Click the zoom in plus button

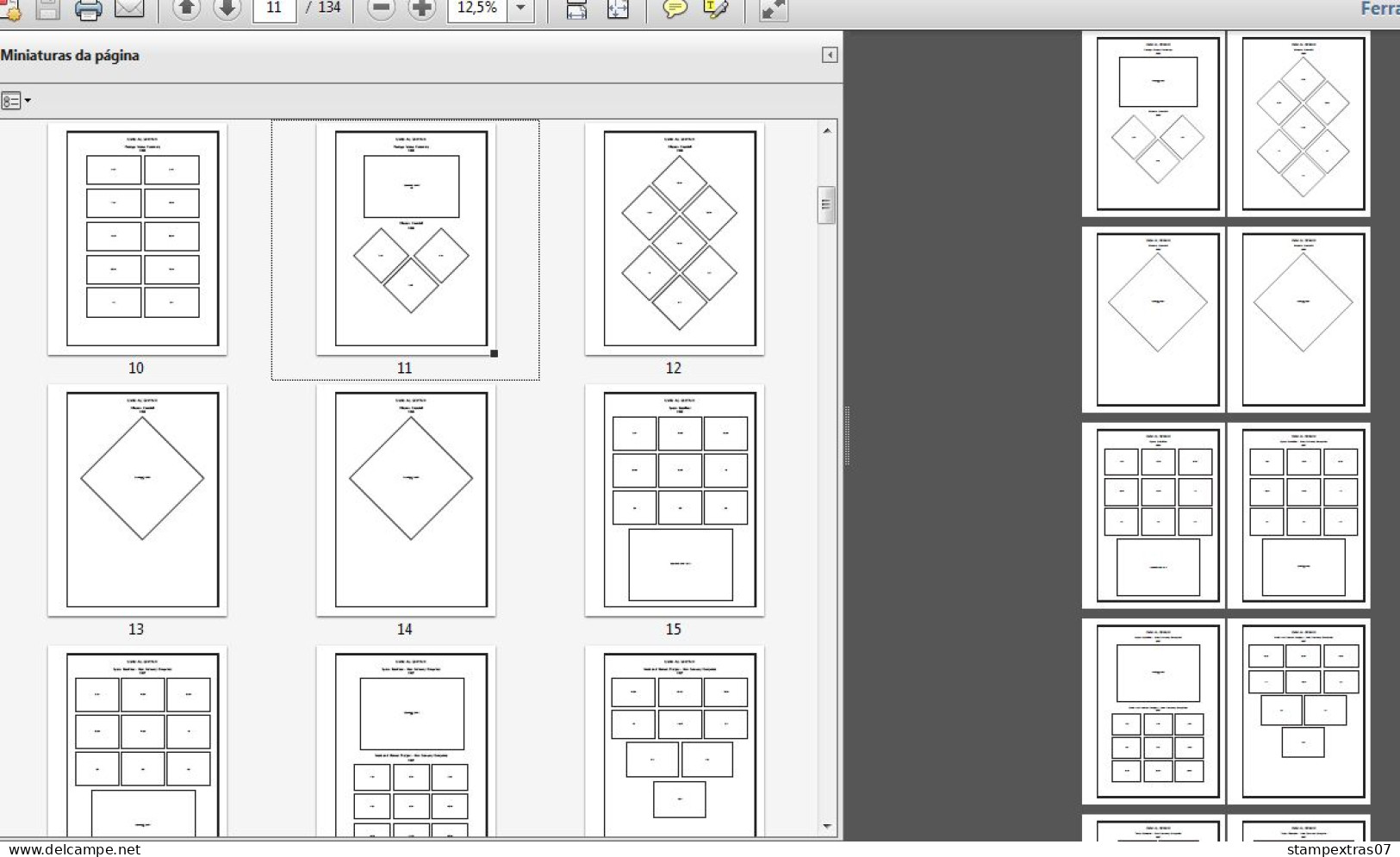pos(421,9)
